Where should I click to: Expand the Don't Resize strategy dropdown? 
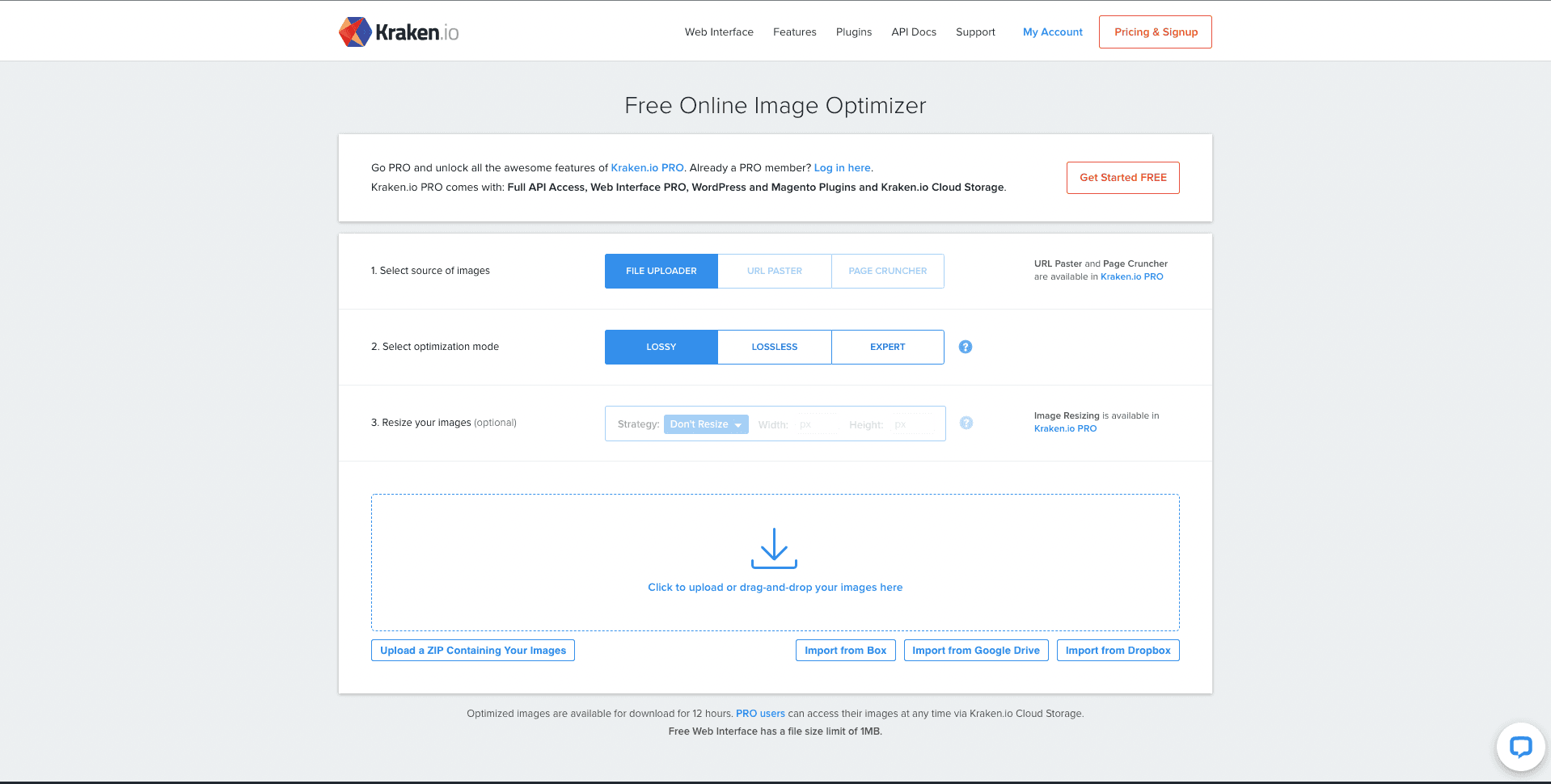[706, 424]
